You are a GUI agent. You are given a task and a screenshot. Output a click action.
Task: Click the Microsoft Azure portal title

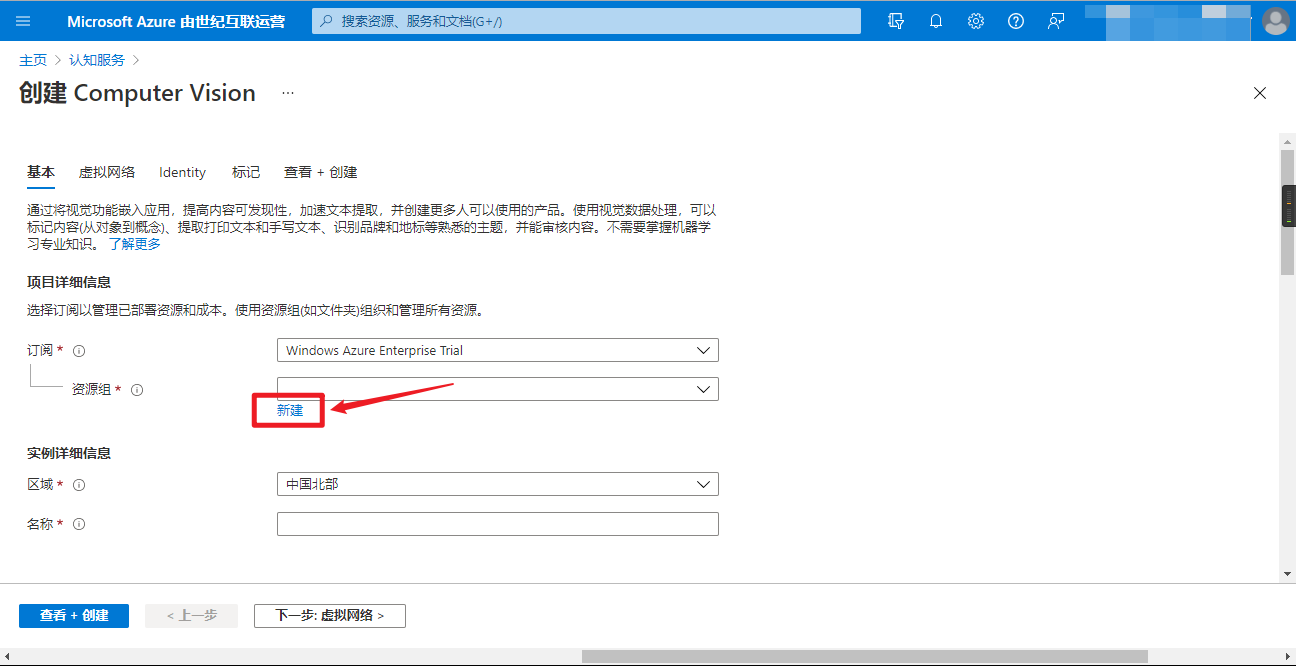176,21
